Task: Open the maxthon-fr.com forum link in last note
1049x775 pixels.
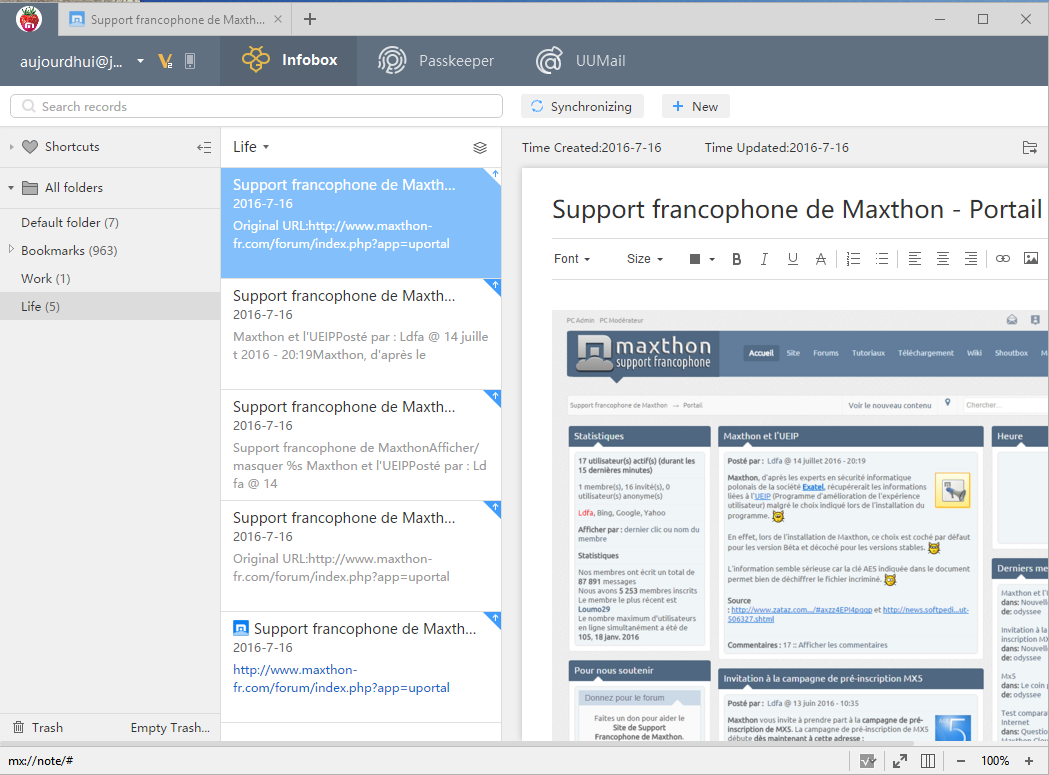Action: pos(341,679)
